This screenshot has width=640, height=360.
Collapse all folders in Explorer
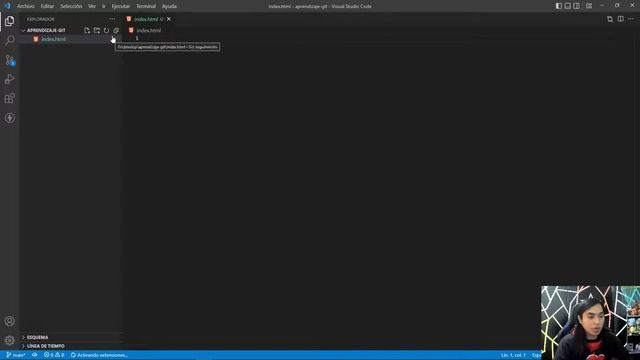click(x=116, y=30)
